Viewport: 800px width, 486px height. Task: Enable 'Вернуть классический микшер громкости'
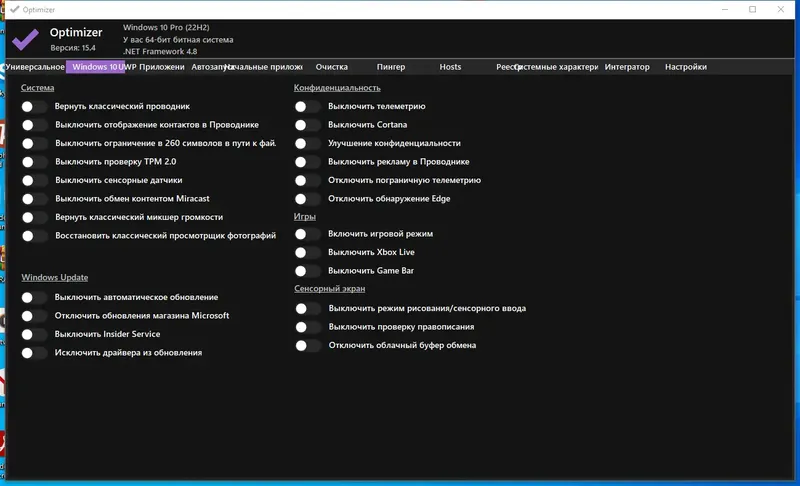point(34,217)
